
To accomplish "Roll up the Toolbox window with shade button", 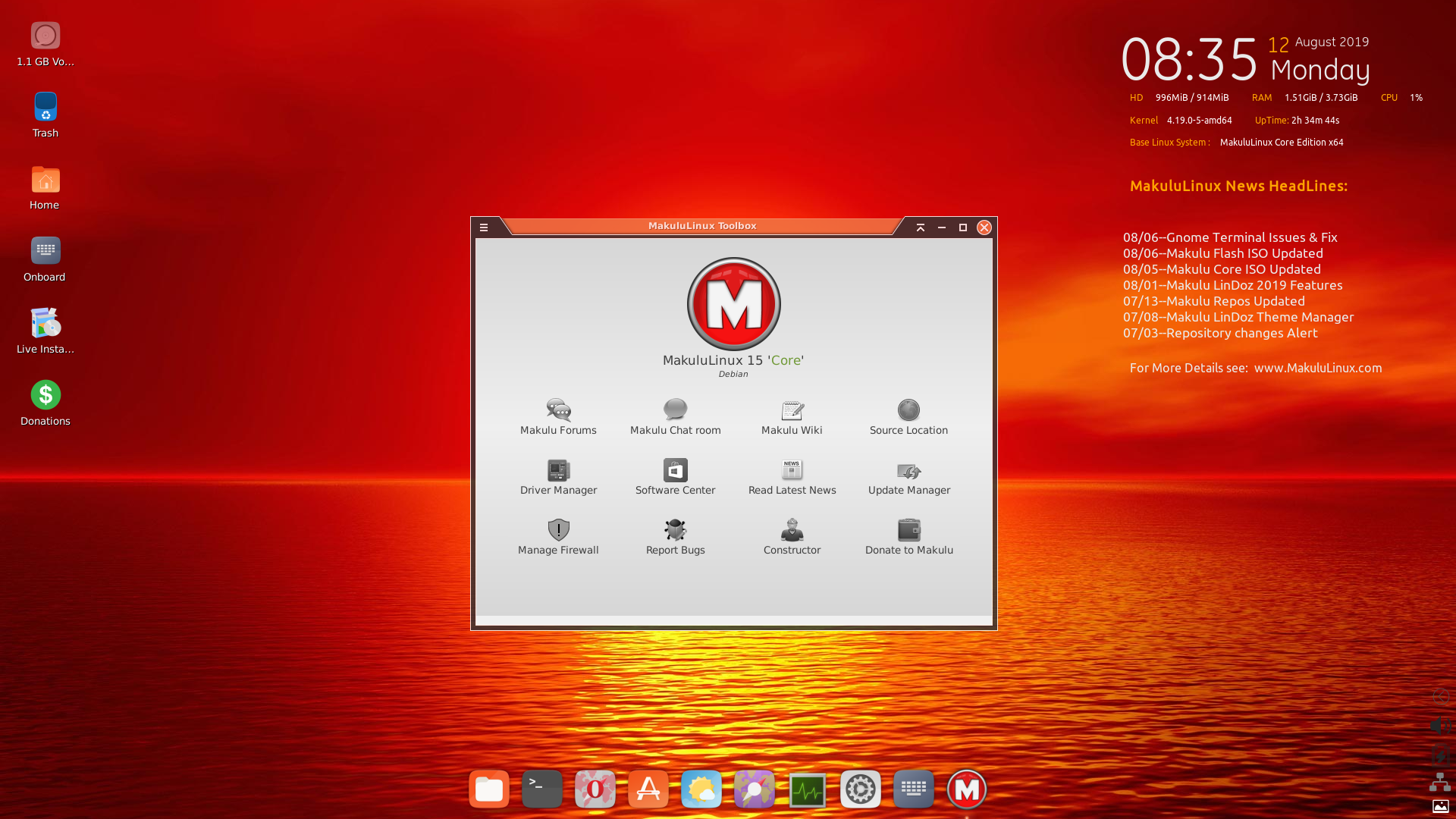I will click(x=920, y=227).
